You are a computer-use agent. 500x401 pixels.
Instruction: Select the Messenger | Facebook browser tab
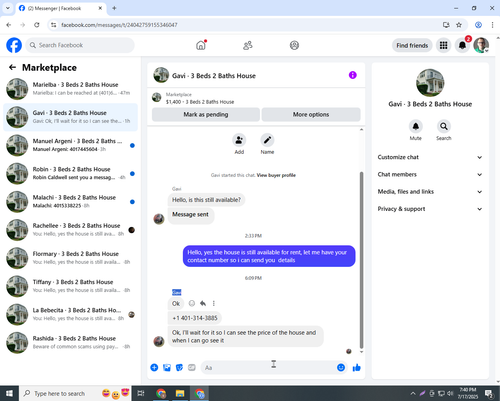[x=61, y=8]
